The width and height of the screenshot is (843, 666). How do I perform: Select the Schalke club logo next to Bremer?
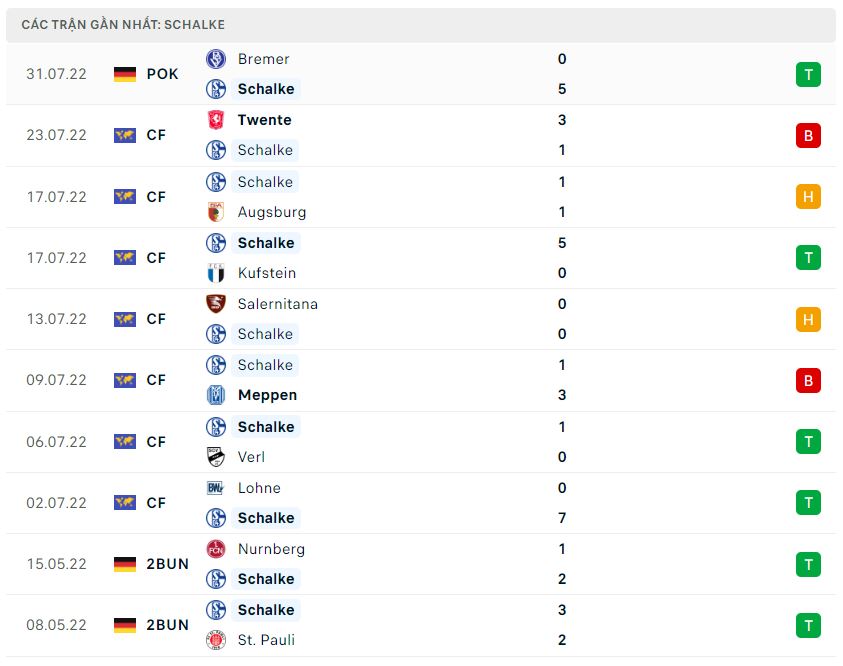coord(218,89)
